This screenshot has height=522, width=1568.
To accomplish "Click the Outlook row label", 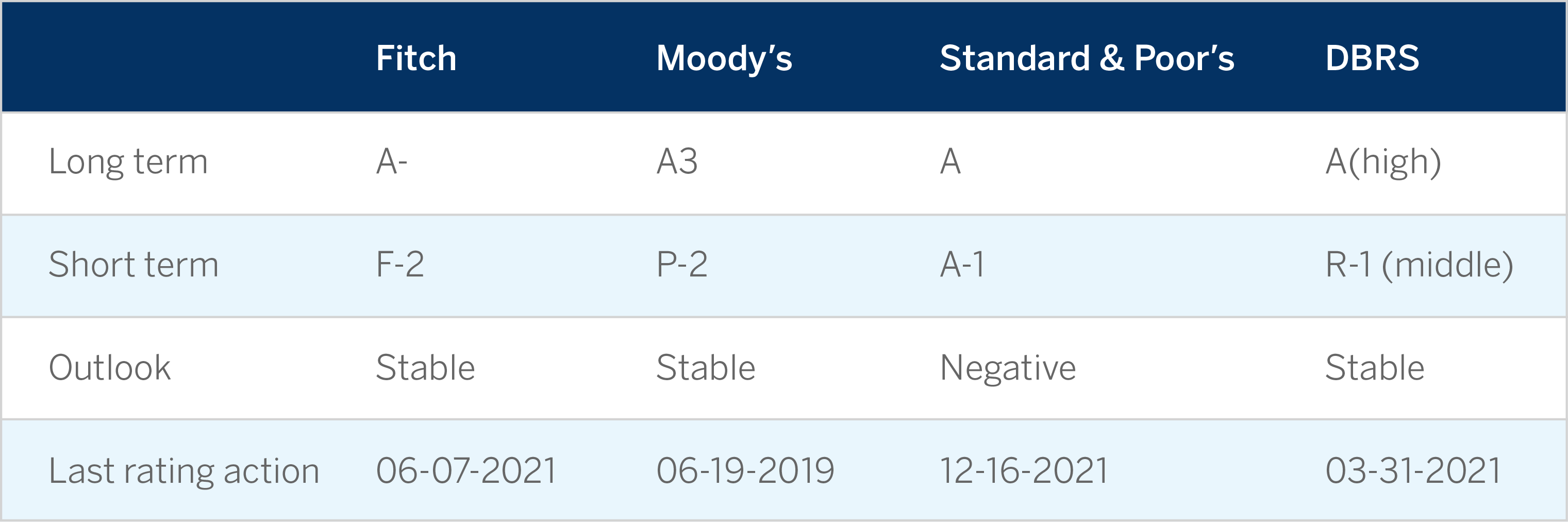I will tap(110, 368).
